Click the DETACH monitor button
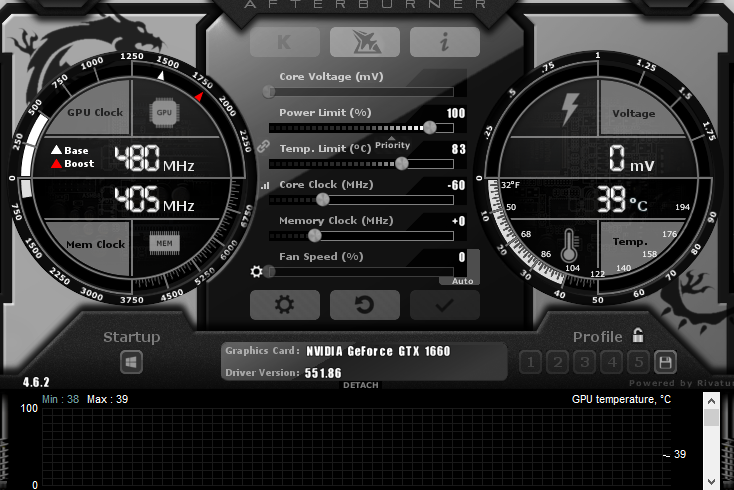The width and height of the screenshot is (734, 490). pos(360,385)
